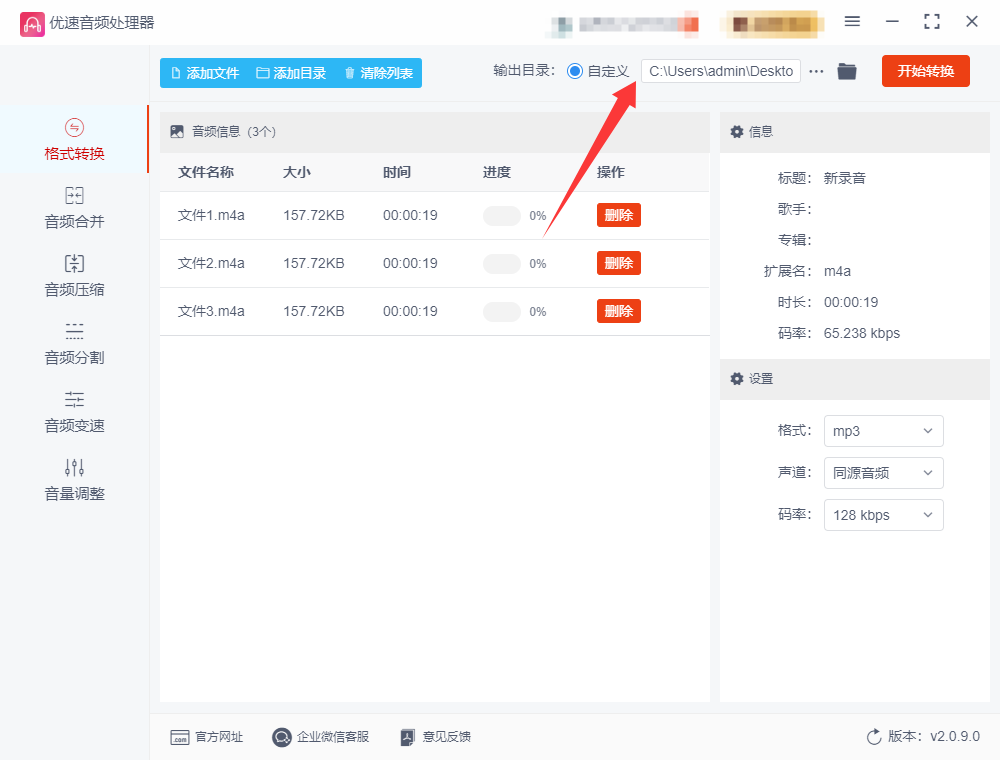Open the 音频变速 audio speed tab

(x=74, y=412)
